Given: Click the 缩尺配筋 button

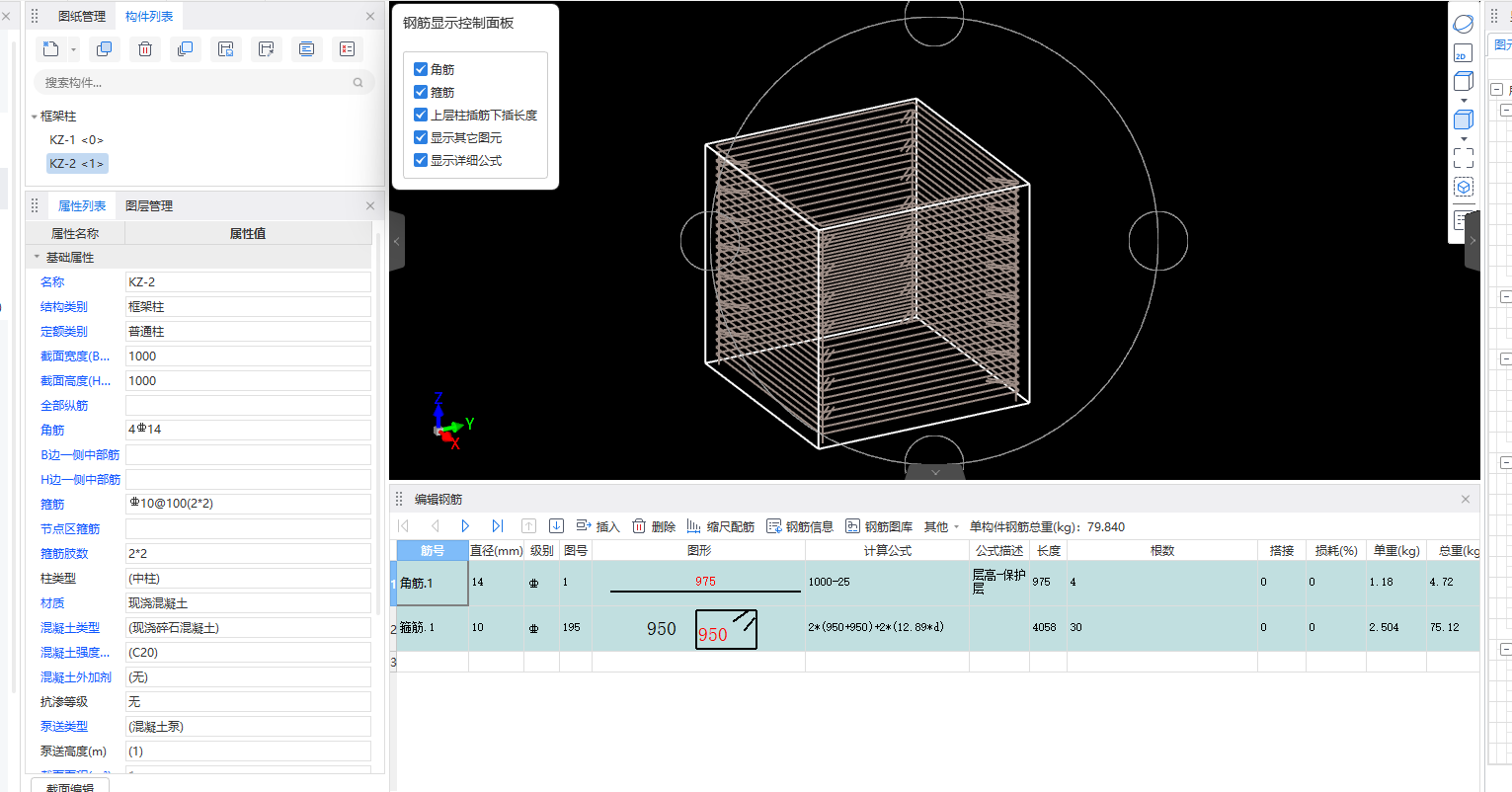Looking at the screenshot, I should pyautogui.click(x=721, y=526).
